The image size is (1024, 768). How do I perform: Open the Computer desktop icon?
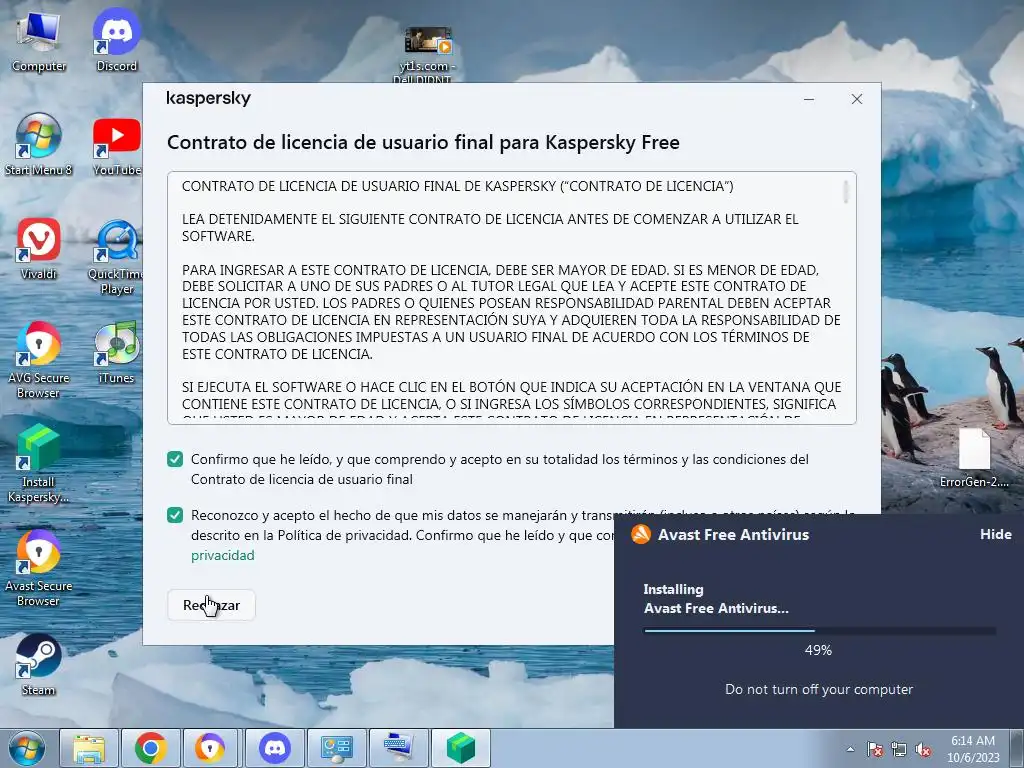[x=39, y=41]
